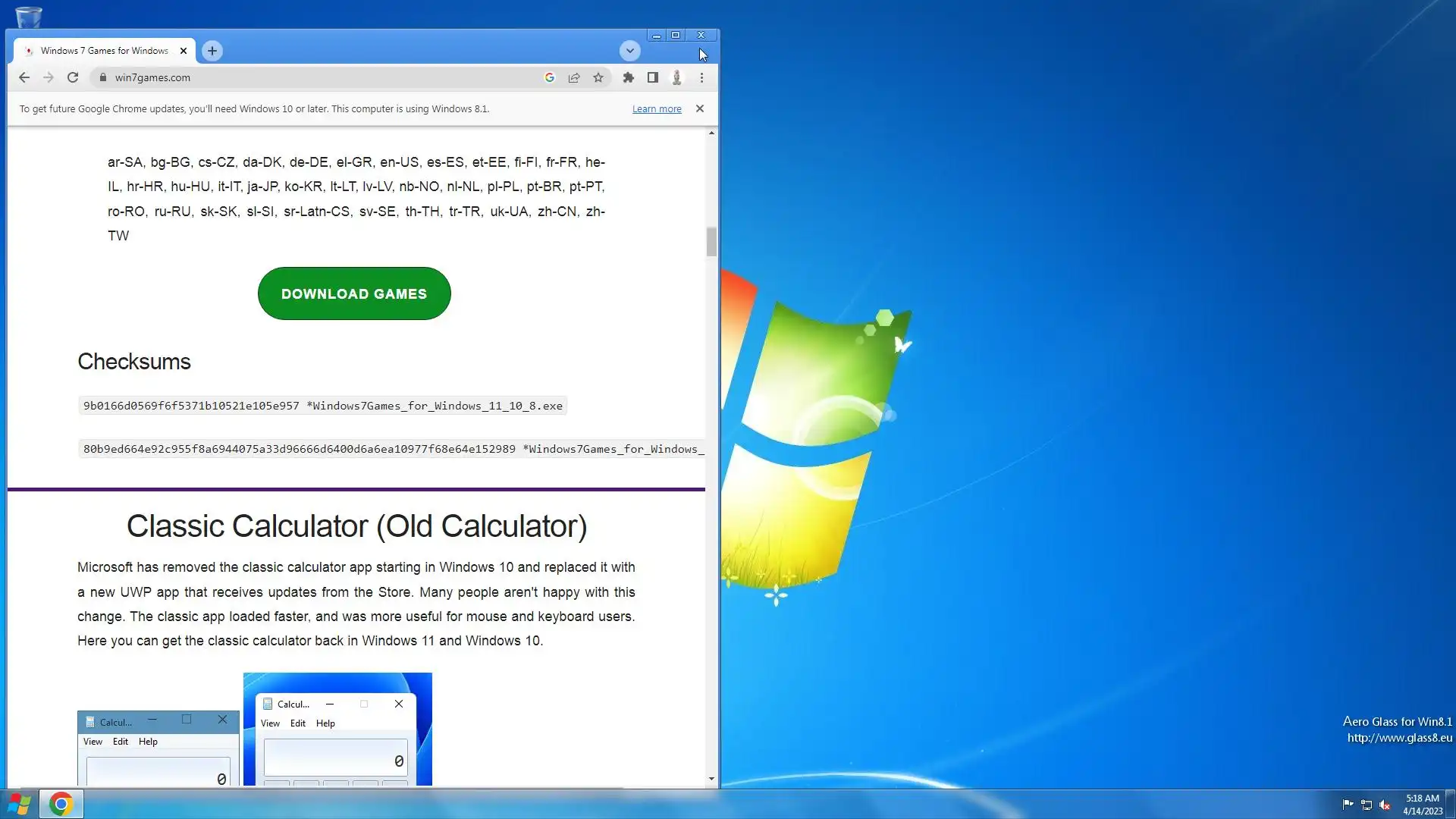1456x819 pixels.
Task: Click the browser back arrow
Action: pyautogui.click(x=24, y=77)
